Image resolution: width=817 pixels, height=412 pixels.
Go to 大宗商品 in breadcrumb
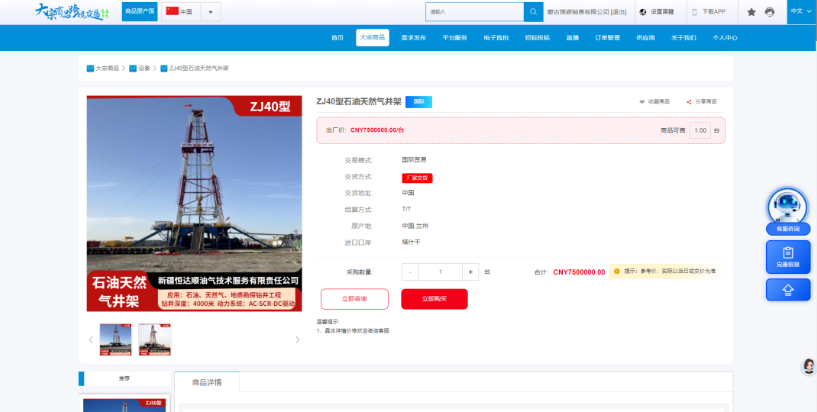(x=107, y=68)
